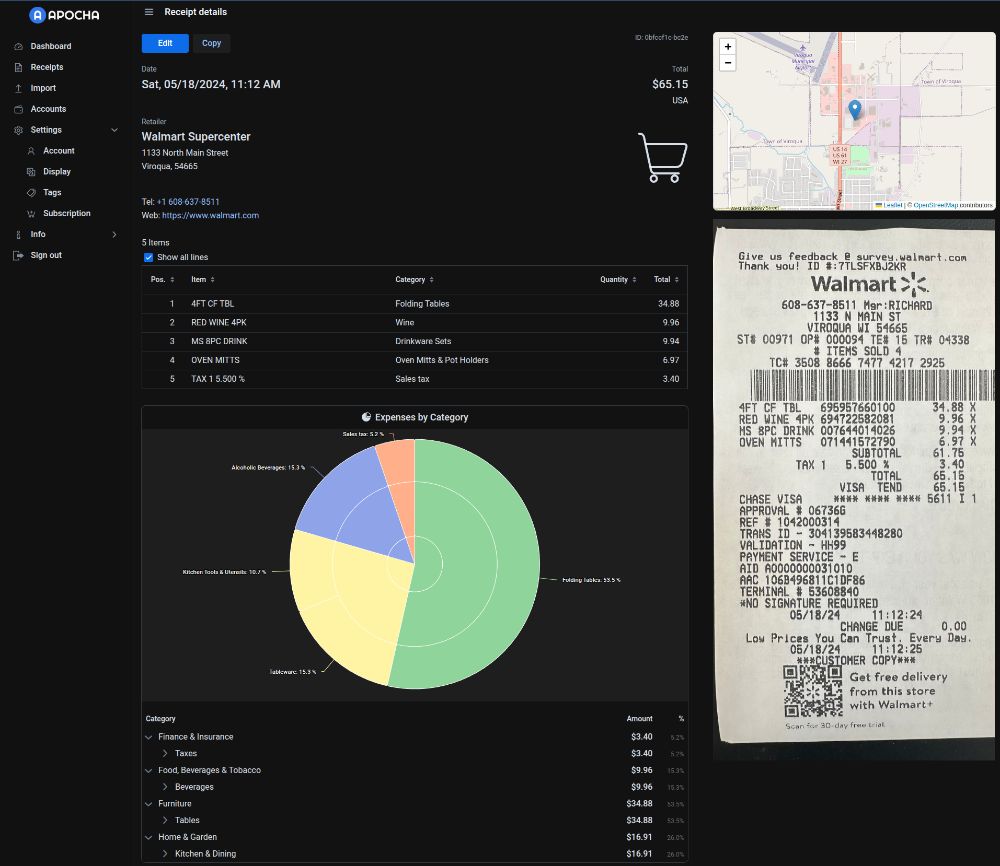Click the Display settings icon

point(31,172)
